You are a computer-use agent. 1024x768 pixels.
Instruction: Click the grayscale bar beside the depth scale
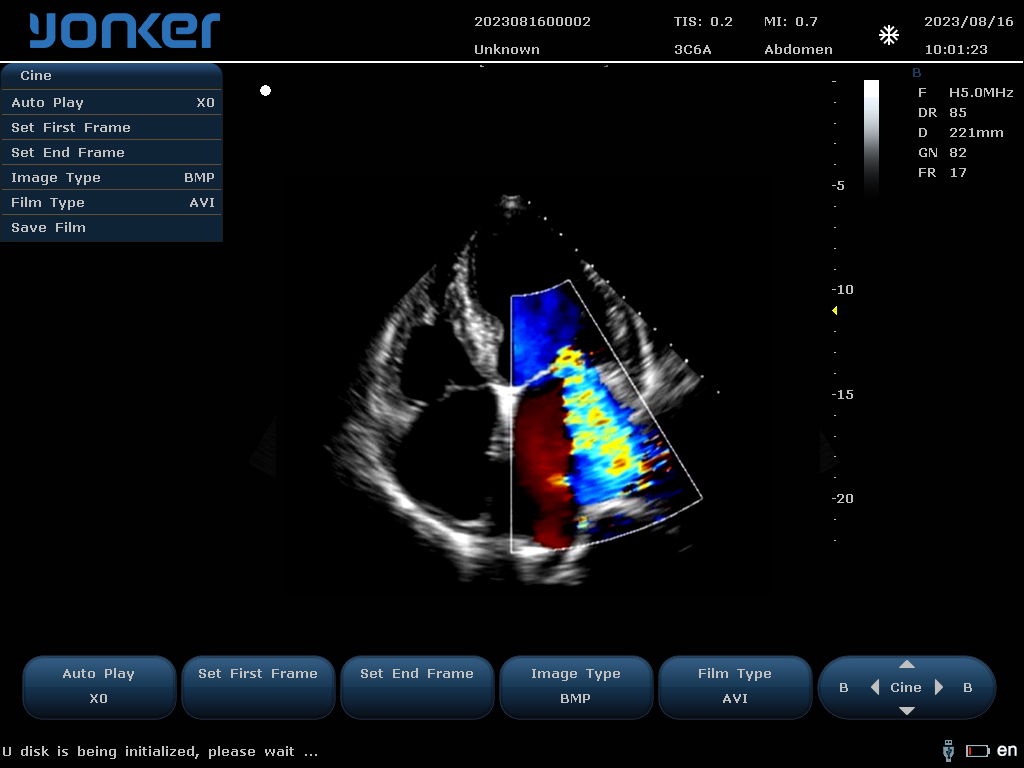(x=871, y=137)
